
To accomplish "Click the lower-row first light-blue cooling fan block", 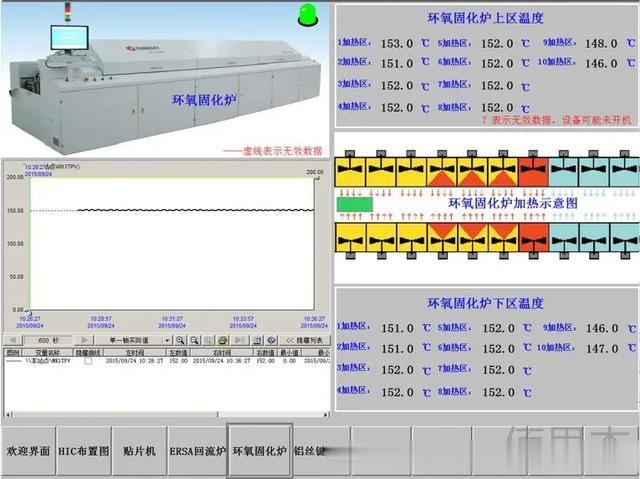I will pos(564,237).
